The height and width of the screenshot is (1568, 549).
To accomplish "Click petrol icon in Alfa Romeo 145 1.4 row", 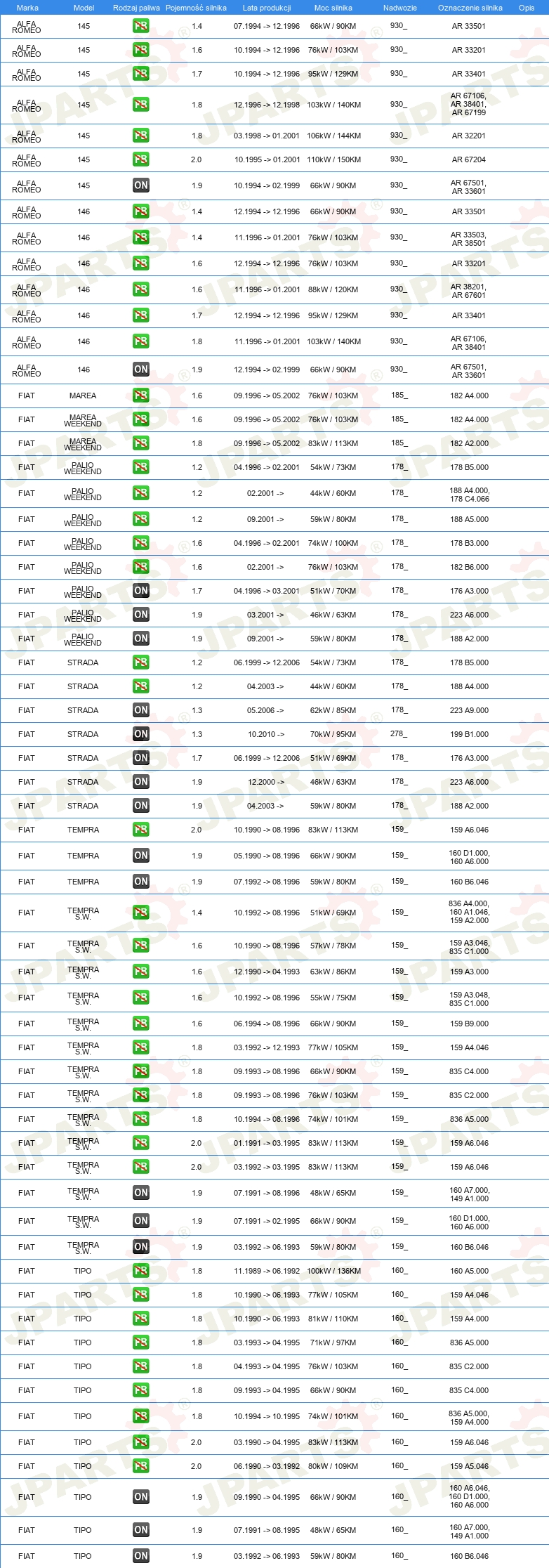I will (x=141, y=26).
